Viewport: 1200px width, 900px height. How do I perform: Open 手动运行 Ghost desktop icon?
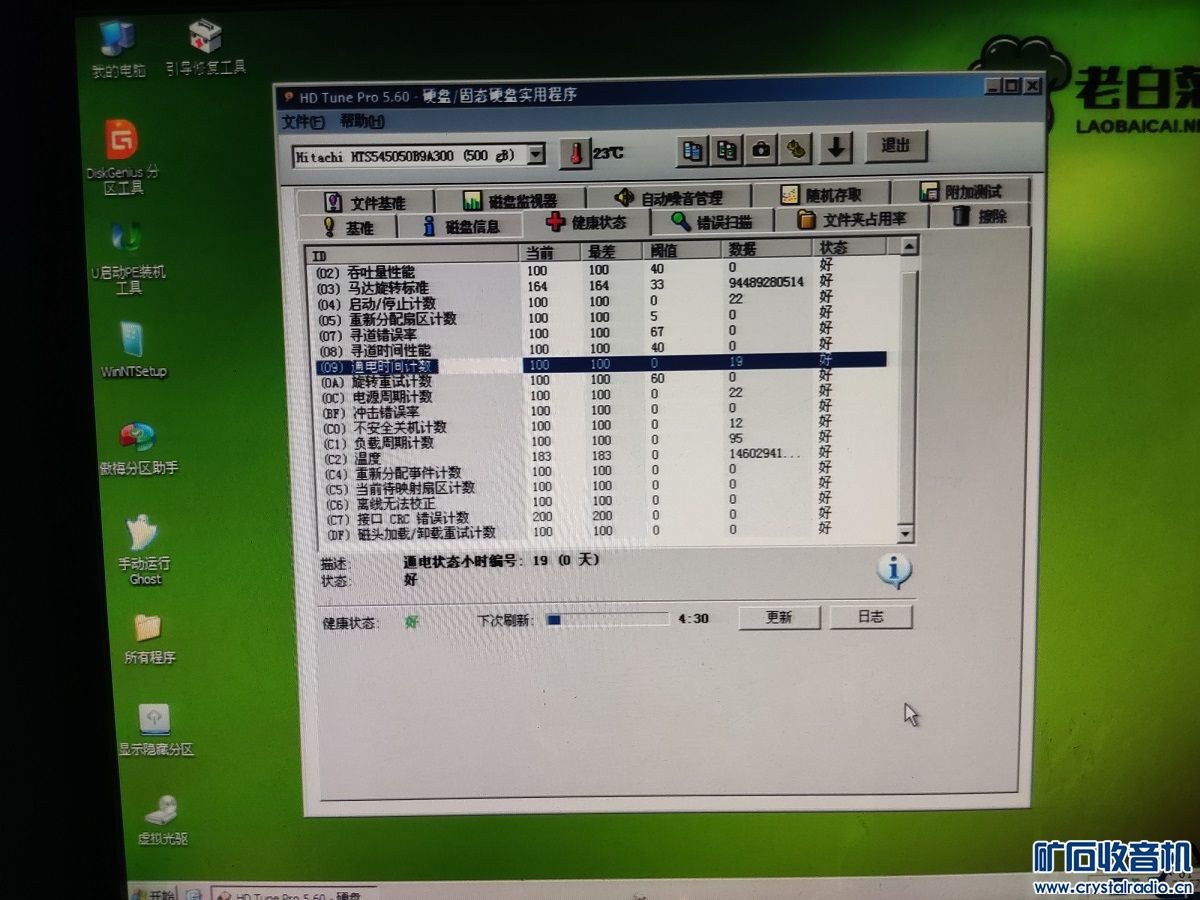click(145, 550)
